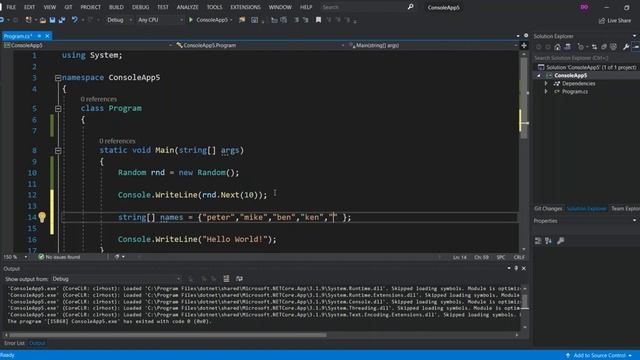Collapse the ConsoleApp5 project node
Screen dimensions: 640x360
point(539,76)
